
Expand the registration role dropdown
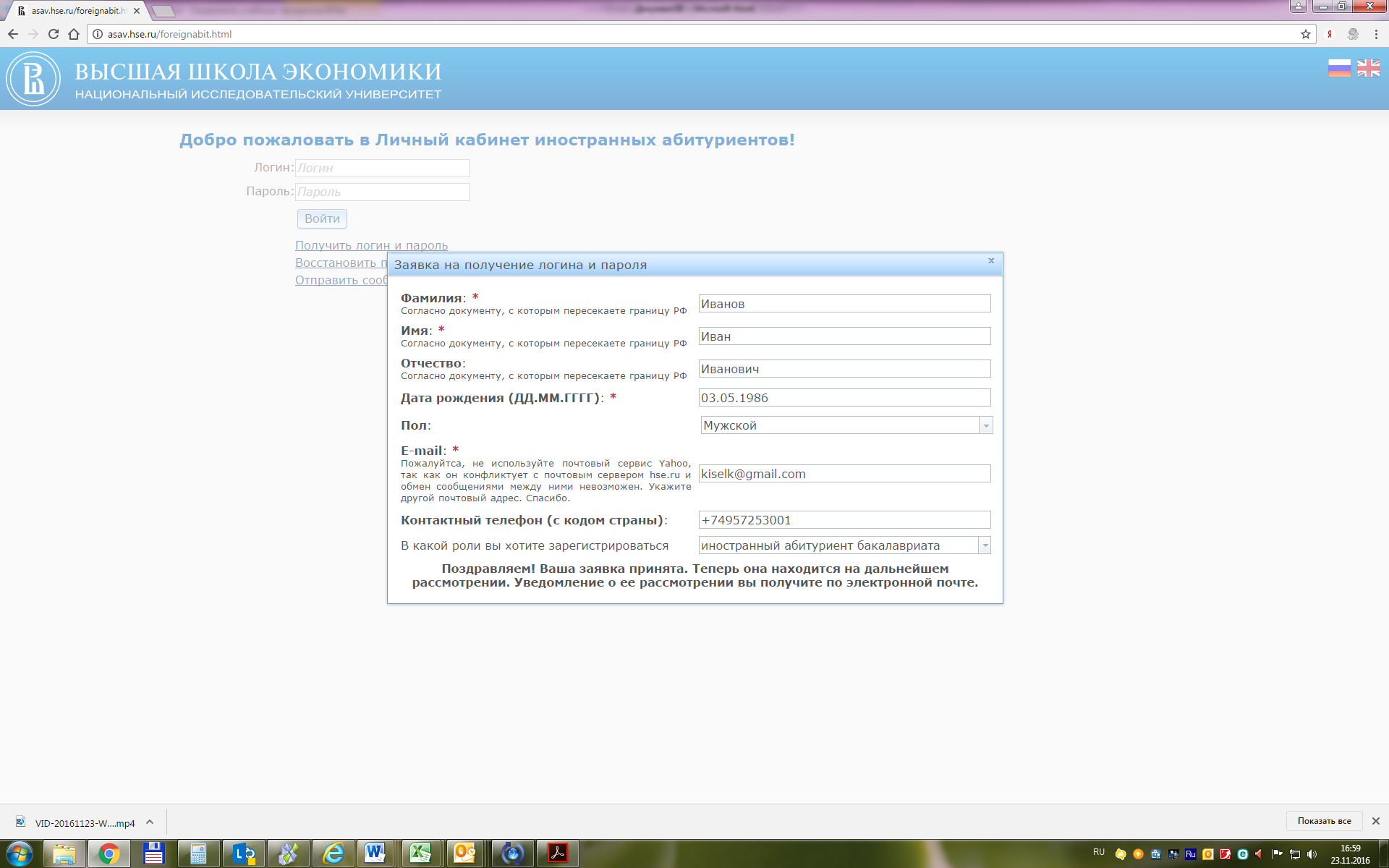985,545
